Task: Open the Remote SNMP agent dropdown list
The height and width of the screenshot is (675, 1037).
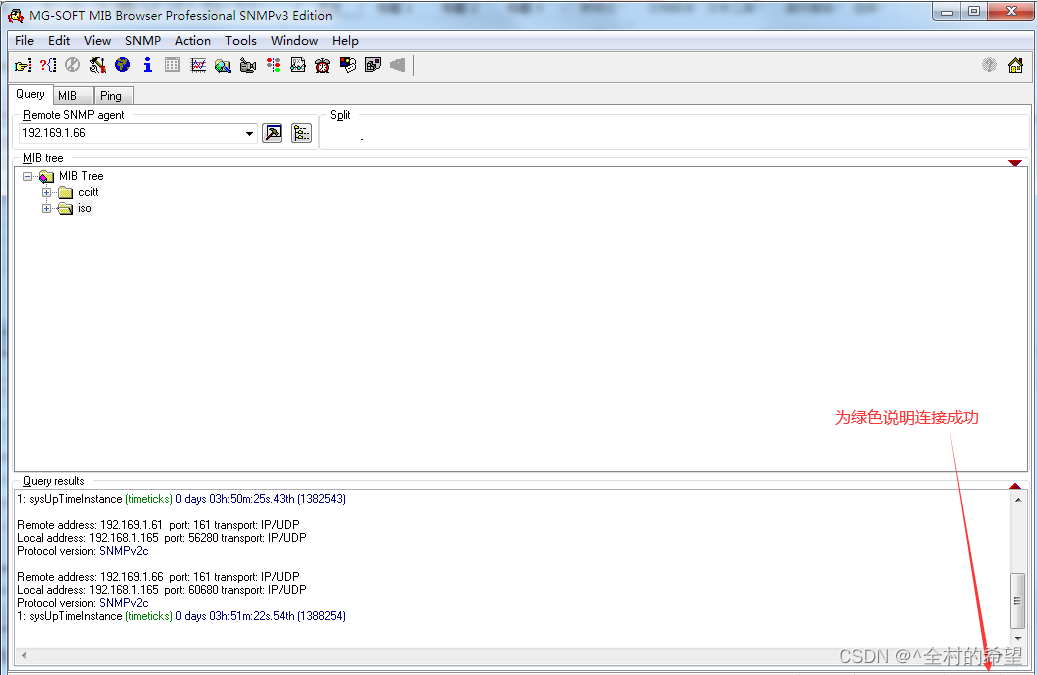Action: (248, 133)
